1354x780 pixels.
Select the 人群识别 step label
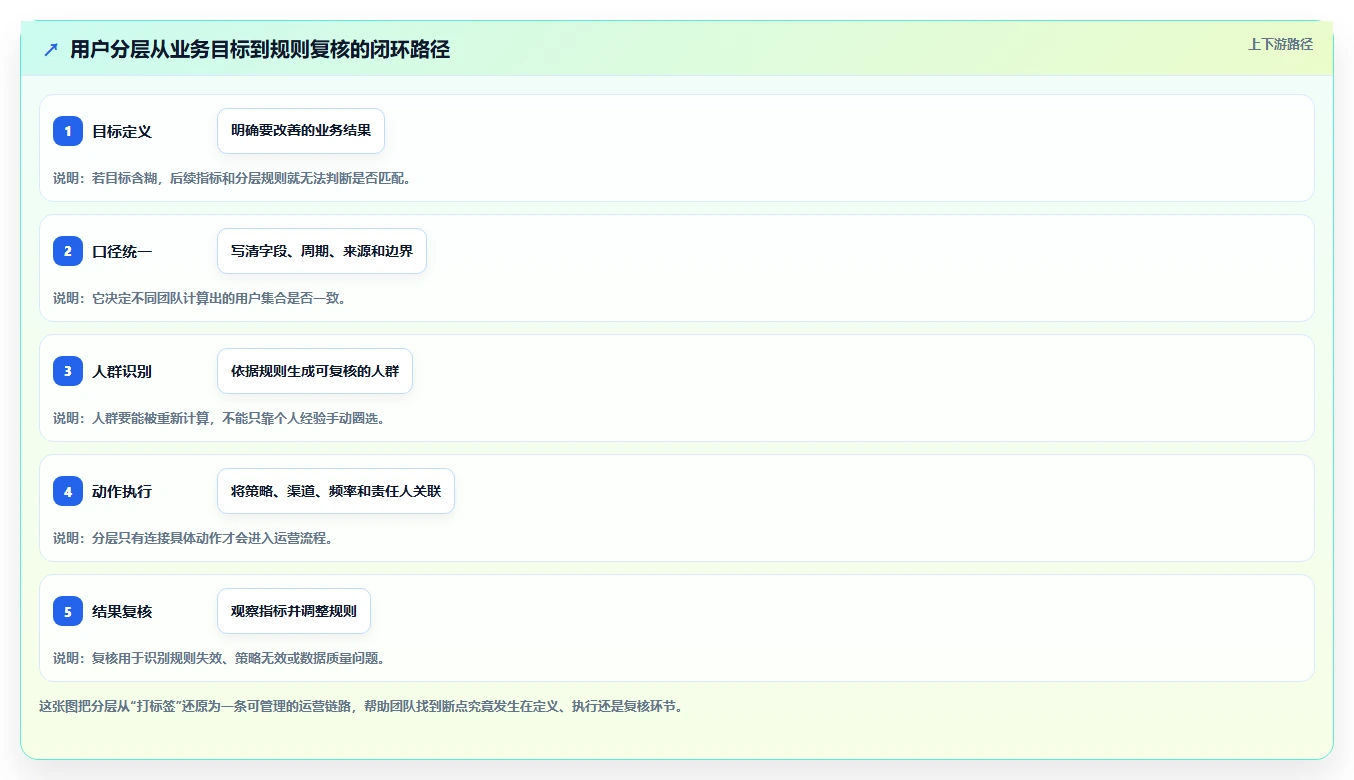[x=122, y=371]
